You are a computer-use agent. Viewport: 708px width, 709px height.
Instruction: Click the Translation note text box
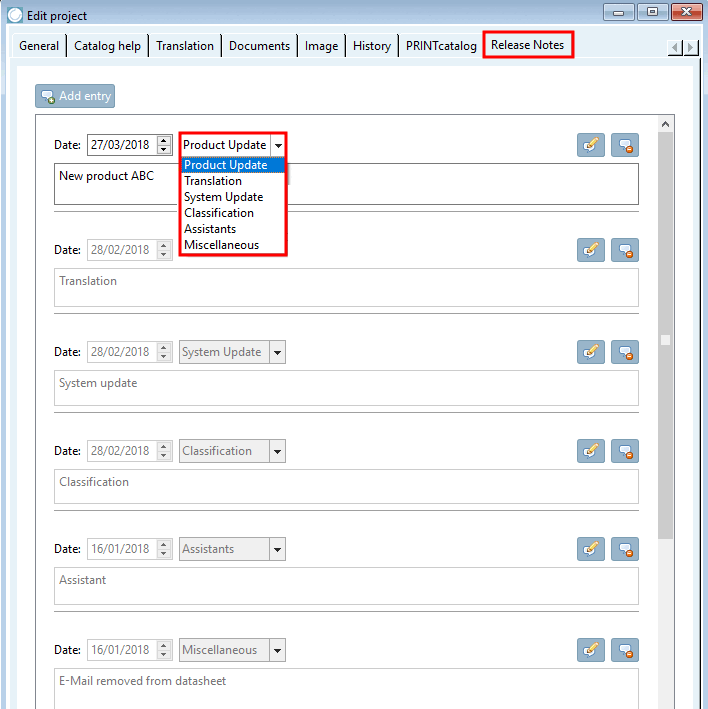click(346, 288)
